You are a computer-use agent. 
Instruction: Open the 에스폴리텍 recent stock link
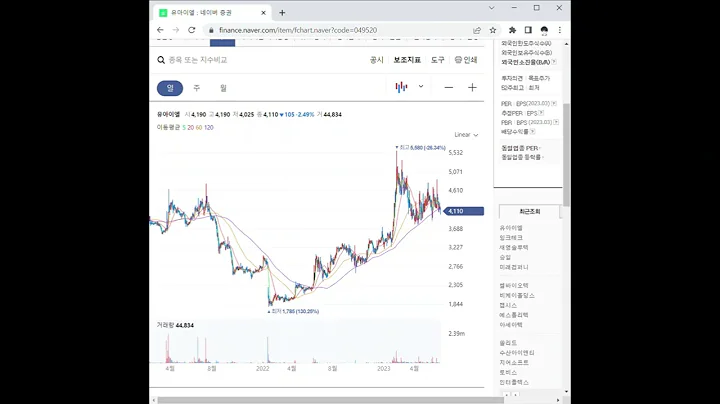pos(514,315)
